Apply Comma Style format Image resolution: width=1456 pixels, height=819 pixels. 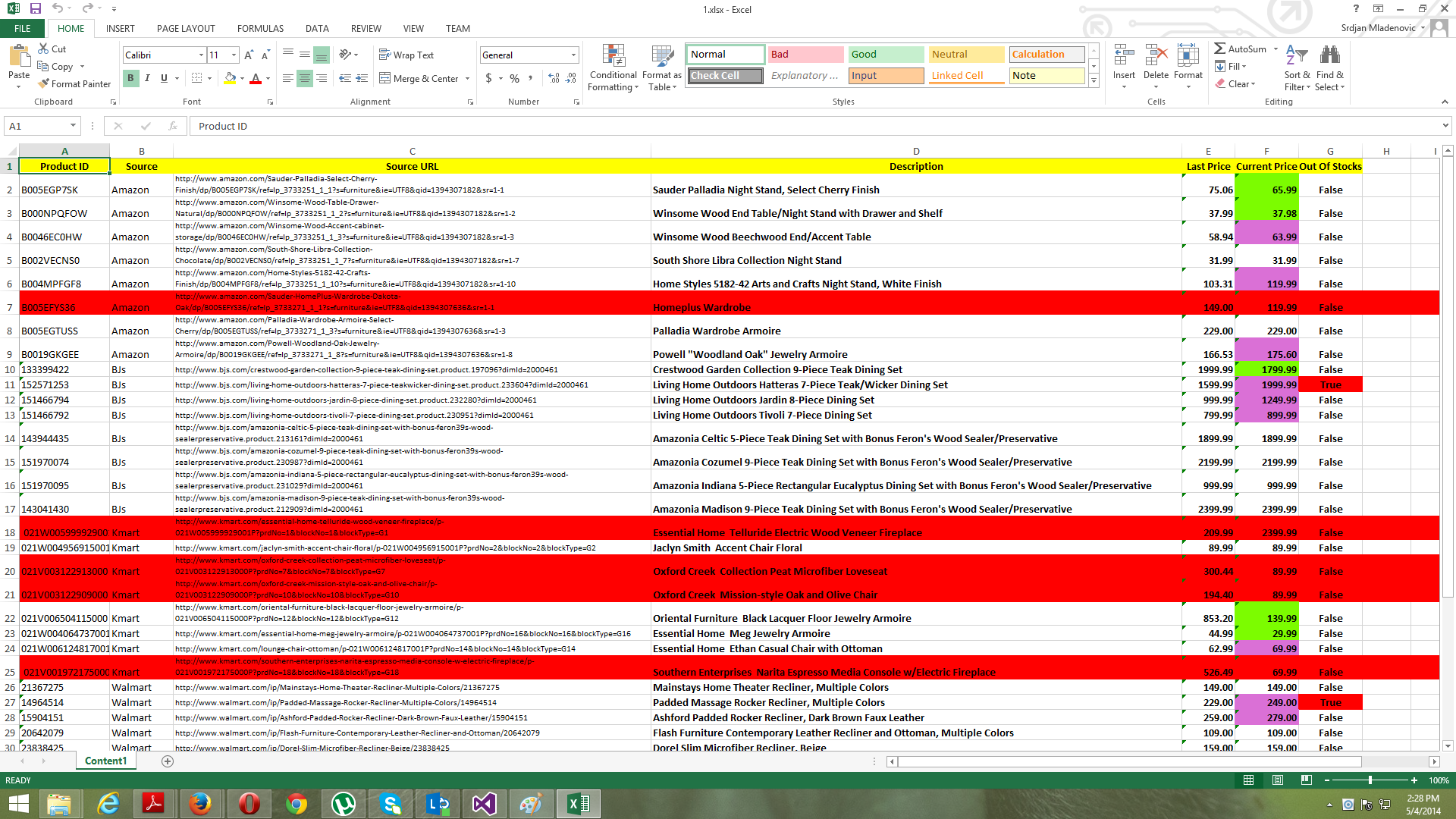point(531,78)
